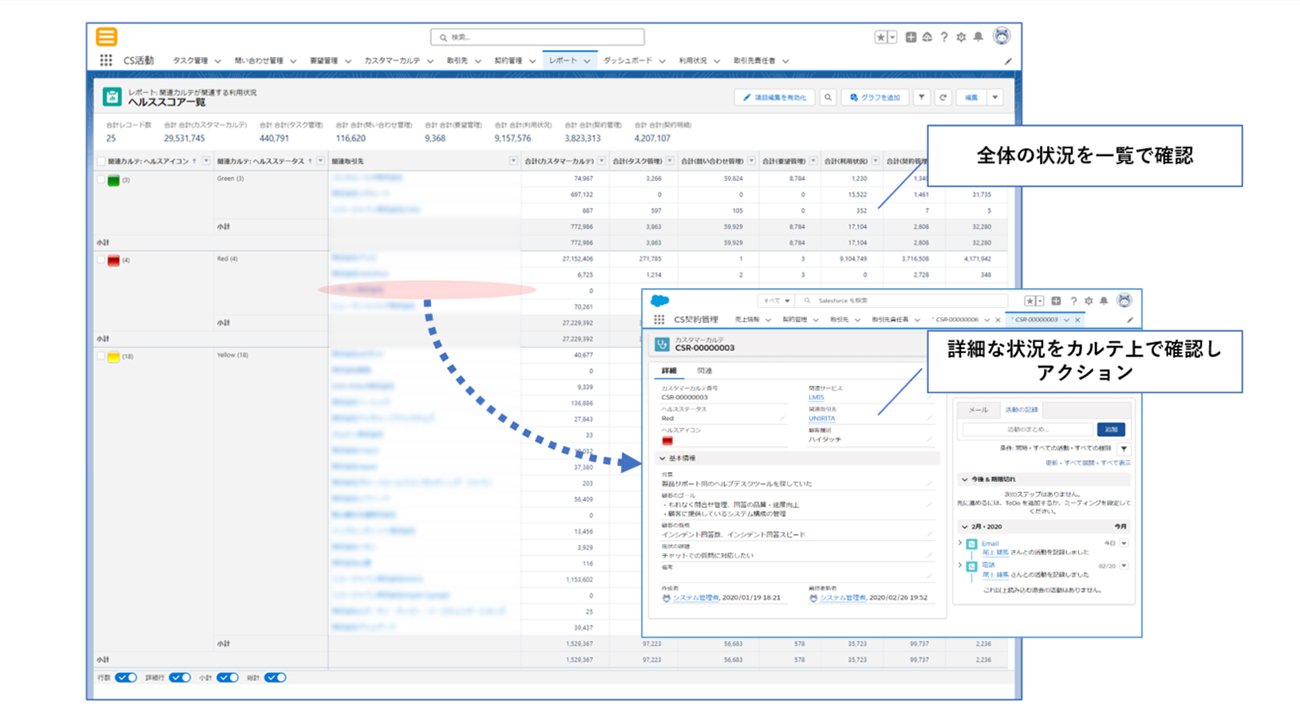The image size is (1300, 720).
Task: Open the app launcher in CS契約管理 window
Action: [659, 319]
